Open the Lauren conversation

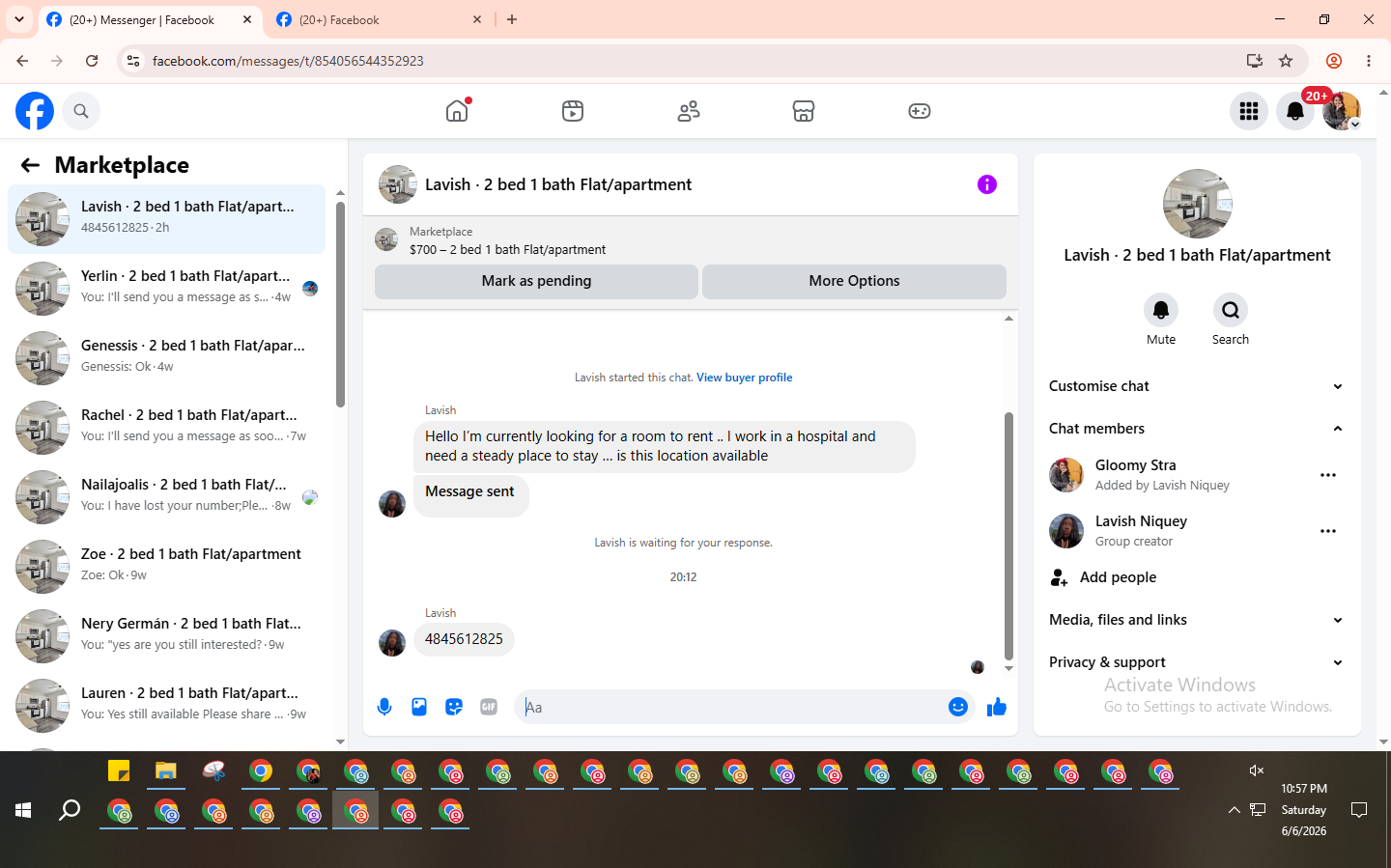click(x=167, y=706)
